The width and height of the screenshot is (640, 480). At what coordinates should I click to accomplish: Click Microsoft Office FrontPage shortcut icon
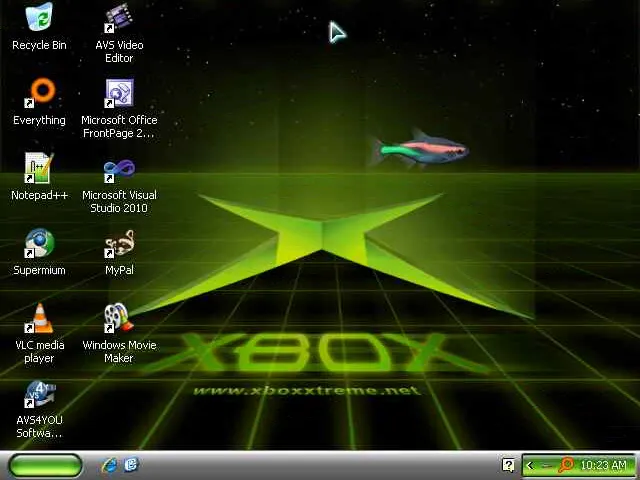[x=119, y=93]
